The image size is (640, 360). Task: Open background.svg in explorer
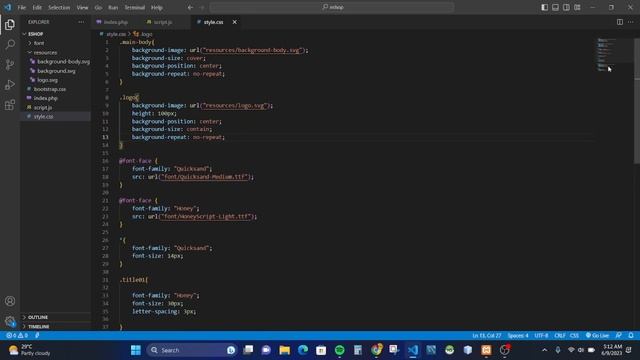(x=56, y=71)
